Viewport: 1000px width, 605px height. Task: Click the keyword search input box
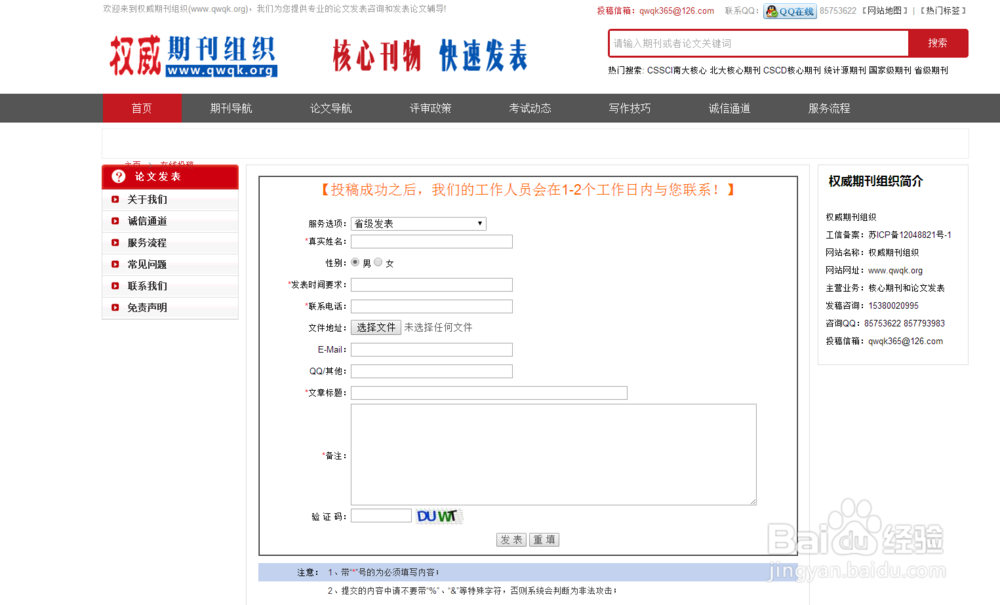[x=757, y=44]
